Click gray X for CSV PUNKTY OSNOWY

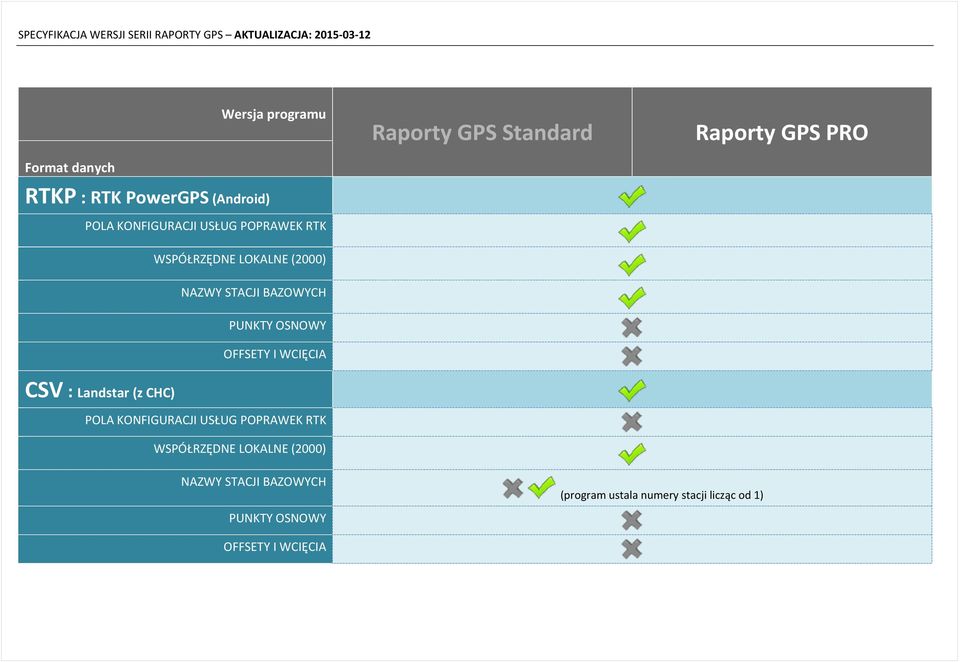point(632,521)
